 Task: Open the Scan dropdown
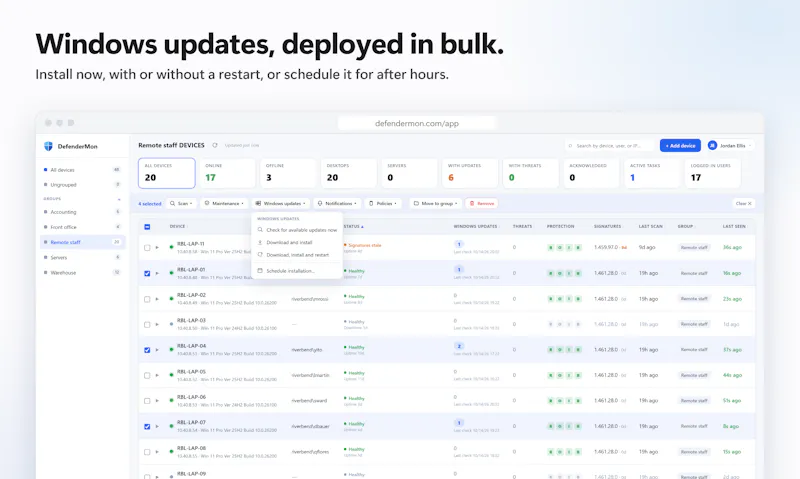tap(182, 203)
